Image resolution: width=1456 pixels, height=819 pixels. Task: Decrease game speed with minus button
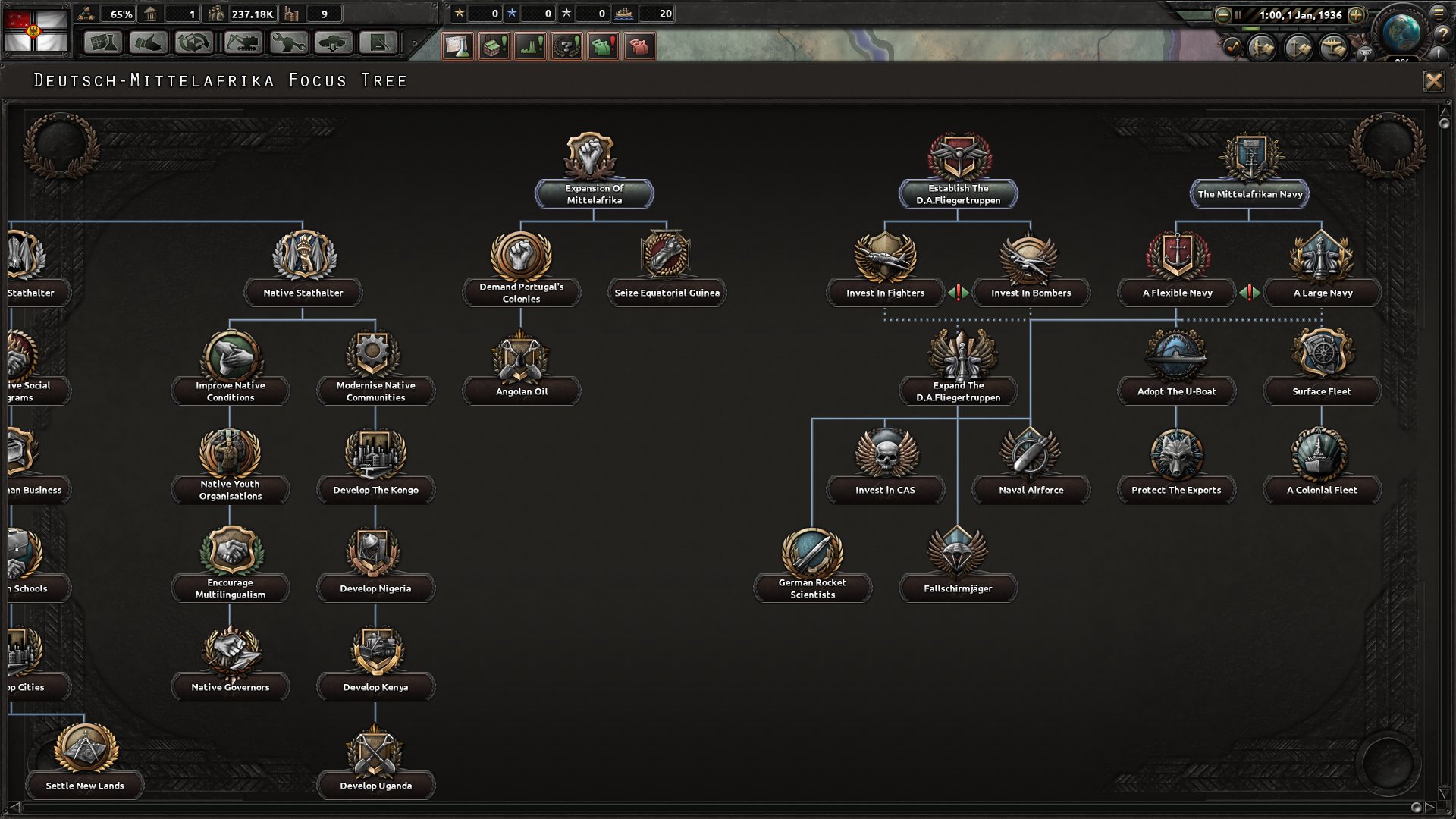[1222, 14]
